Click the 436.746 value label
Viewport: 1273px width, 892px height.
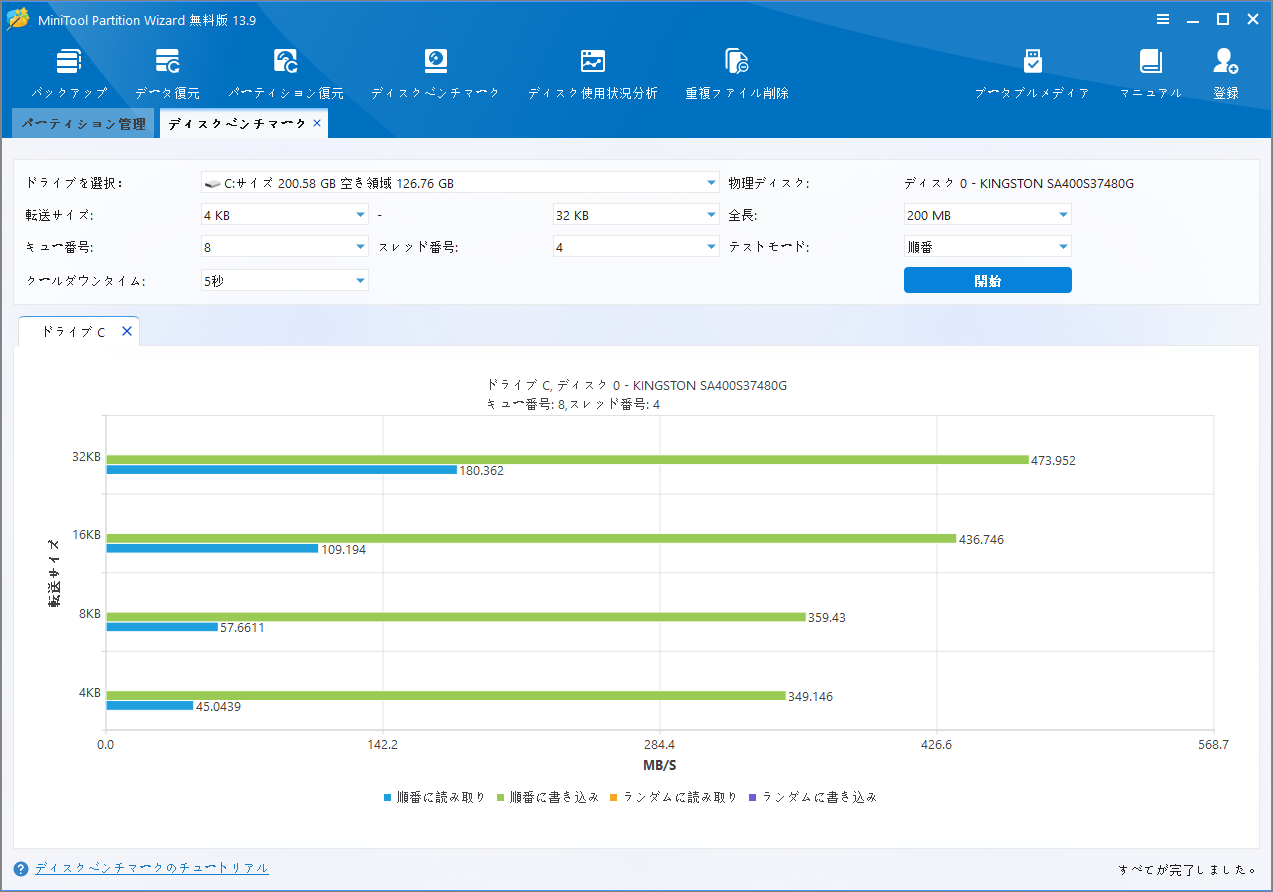pyautogui.click(x=981, y=540)
